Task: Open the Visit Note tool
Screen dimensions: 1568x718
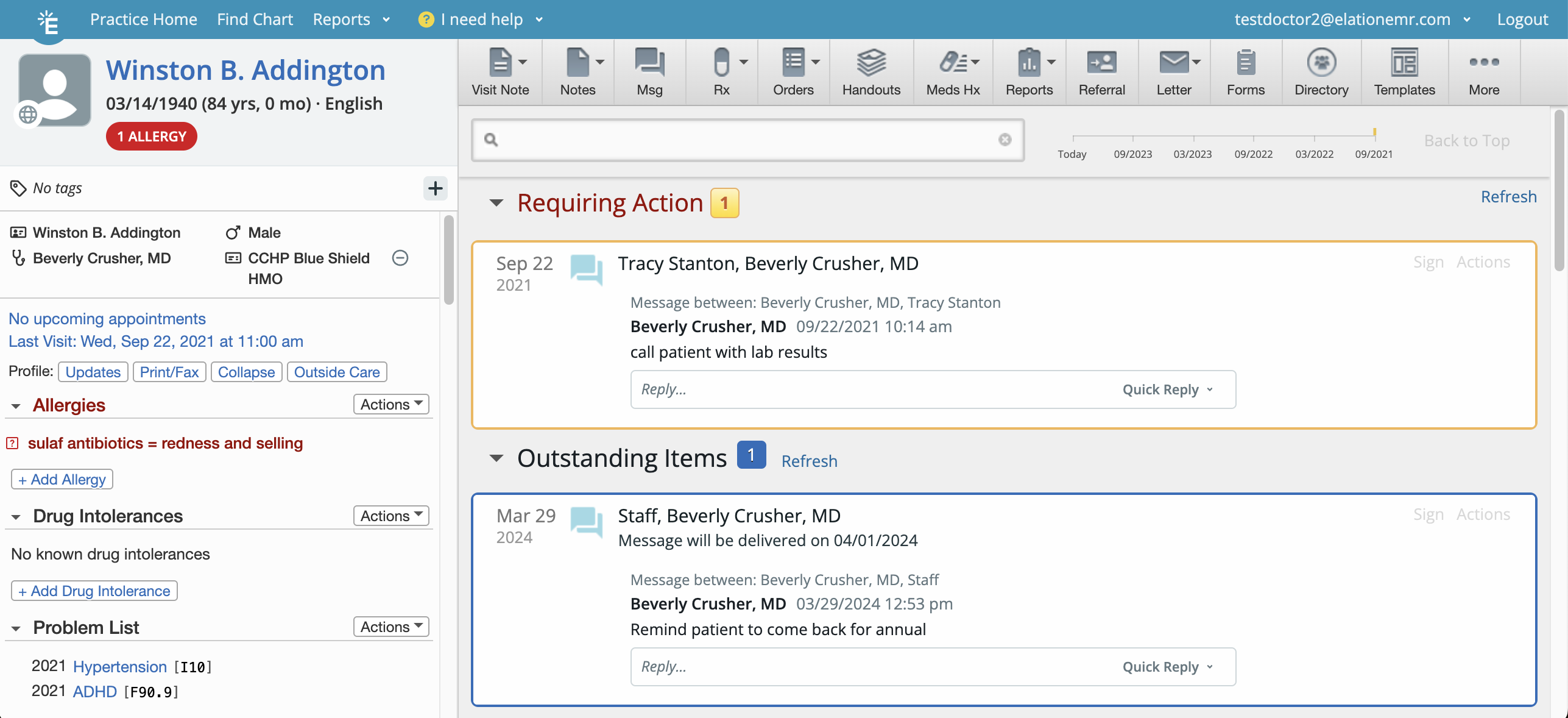Action: pyautogui.click(x=500, y=71)
